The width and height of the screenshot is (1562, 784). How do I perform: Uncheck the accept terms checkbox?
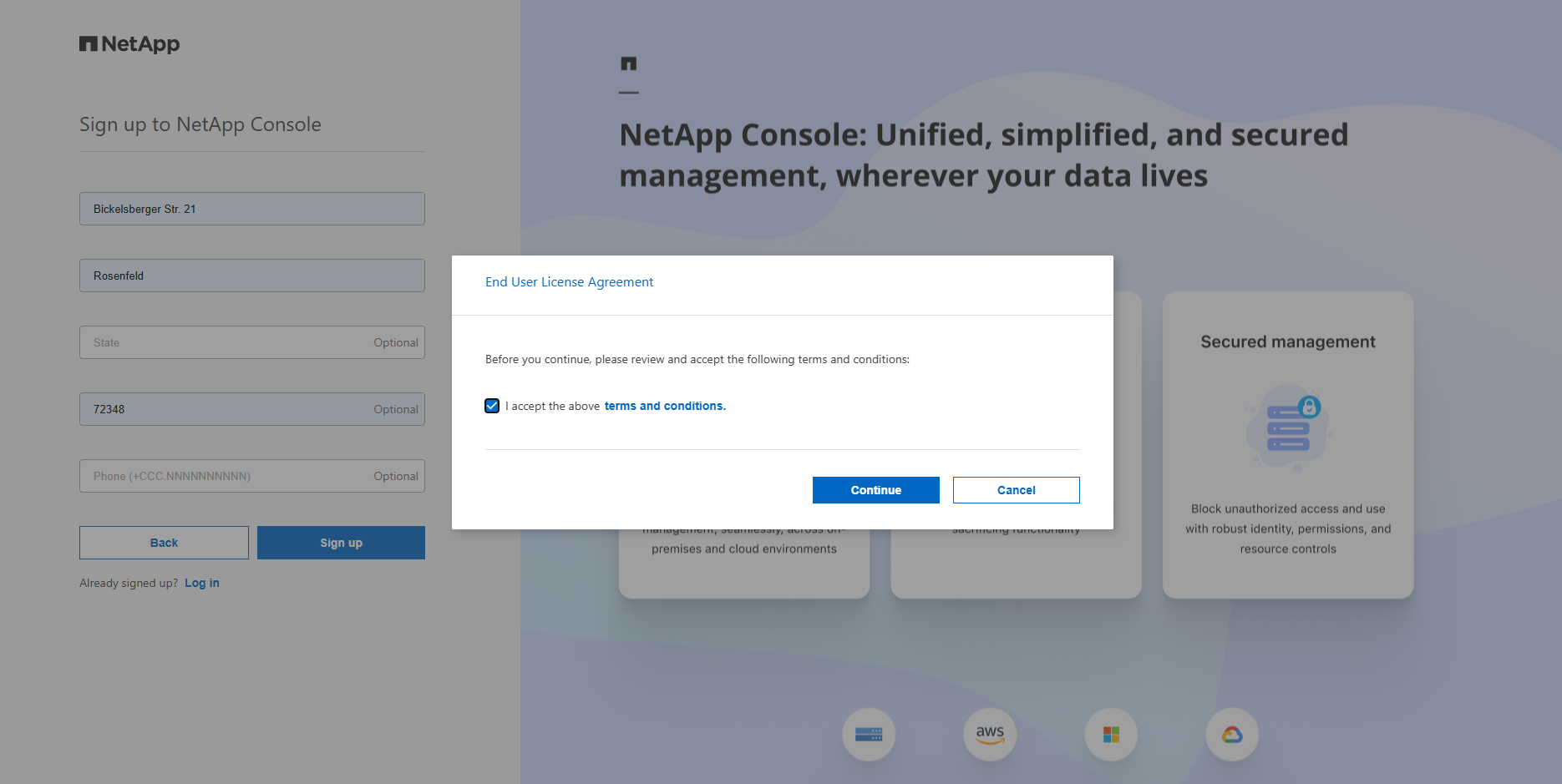pos(492,406)
